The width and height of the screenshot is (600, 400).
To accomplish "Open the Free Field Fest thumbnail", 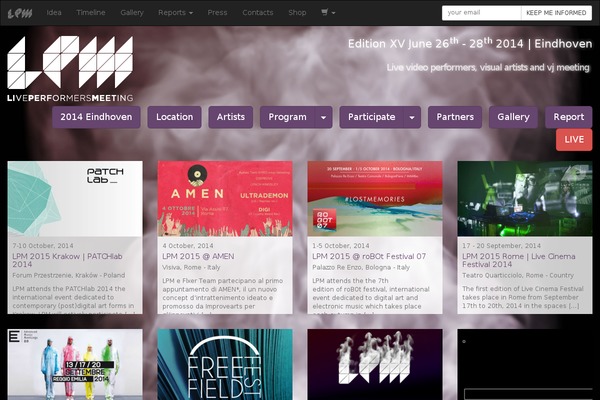I will coord(225,364).
